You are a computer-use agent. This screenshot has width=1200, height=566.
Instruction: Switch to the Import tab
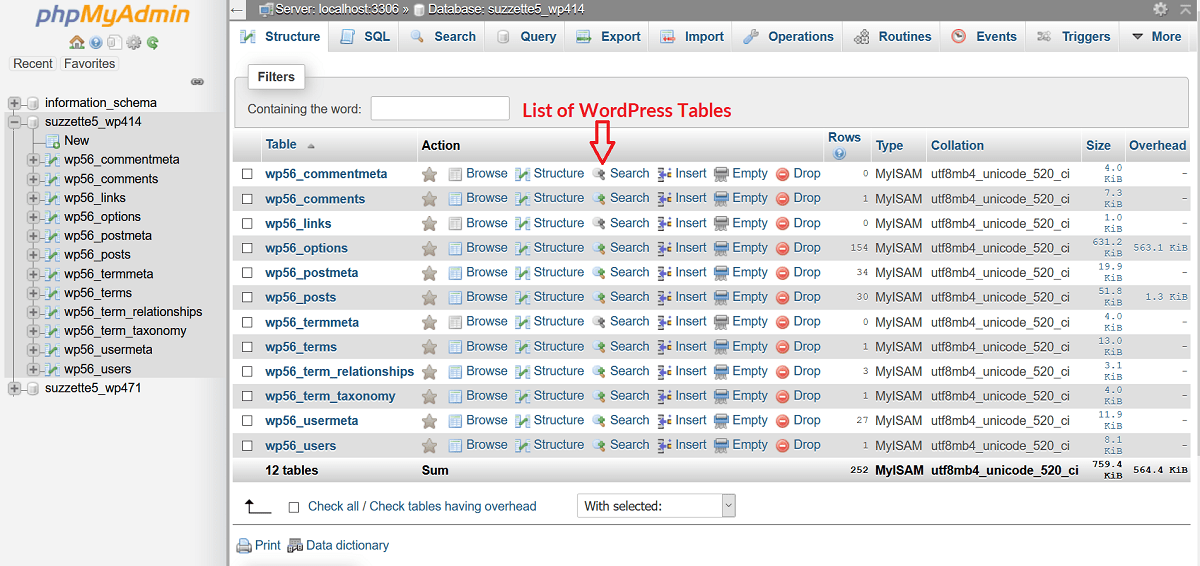coord(691,36)
